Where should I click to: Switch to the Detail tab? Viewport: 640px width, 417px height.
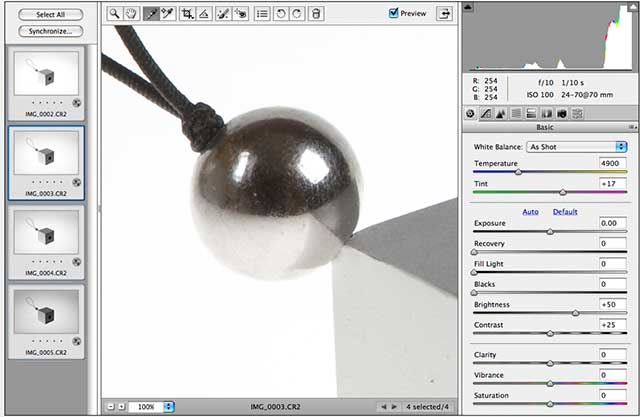(501, 113)
